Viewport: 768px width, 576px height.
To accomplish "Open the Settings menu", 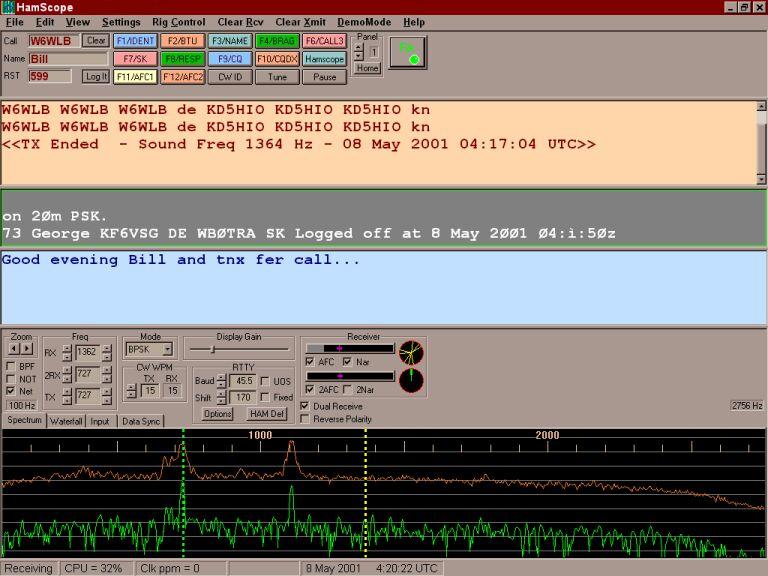I will pos(121,22).
